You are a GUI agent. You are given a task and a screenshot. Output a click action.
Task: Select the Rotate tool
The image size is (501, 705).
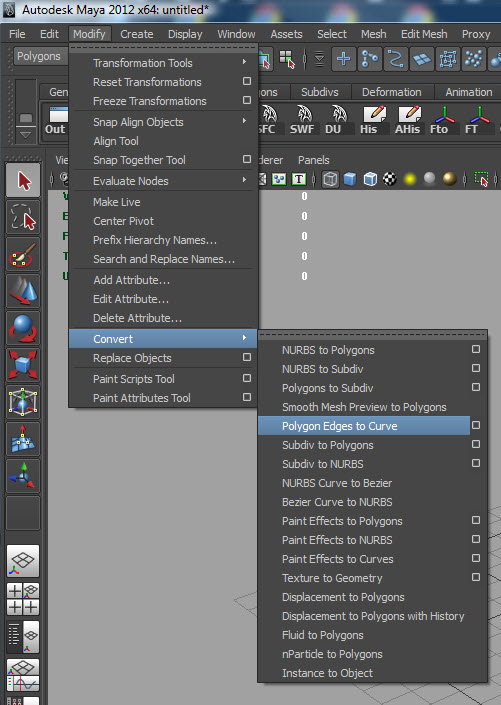point(23,328)
